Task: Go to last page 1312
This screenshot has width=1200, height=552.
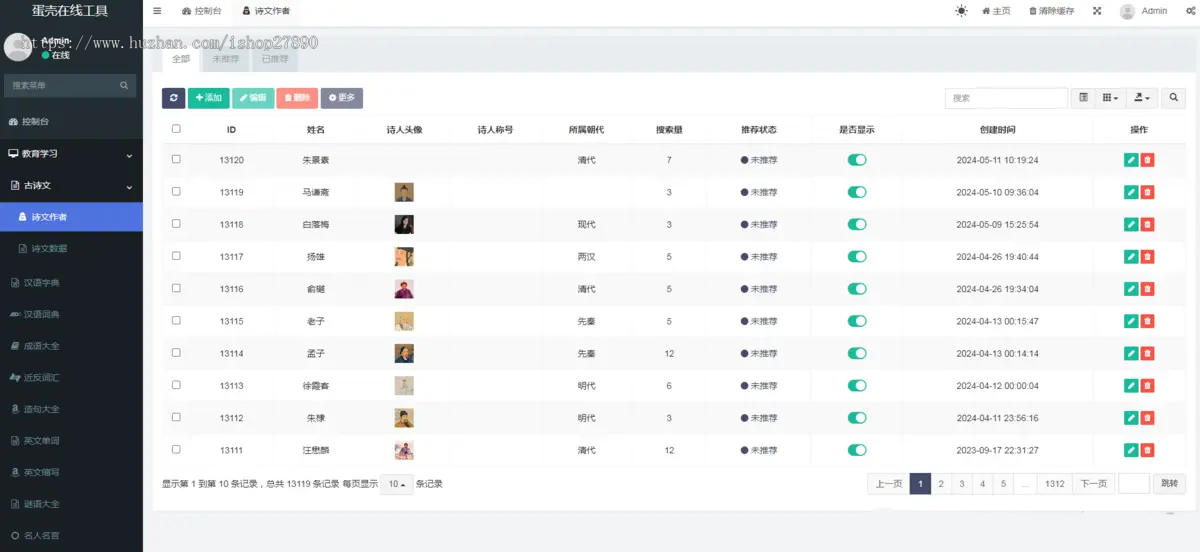Action: click(x=1054, y=484)
